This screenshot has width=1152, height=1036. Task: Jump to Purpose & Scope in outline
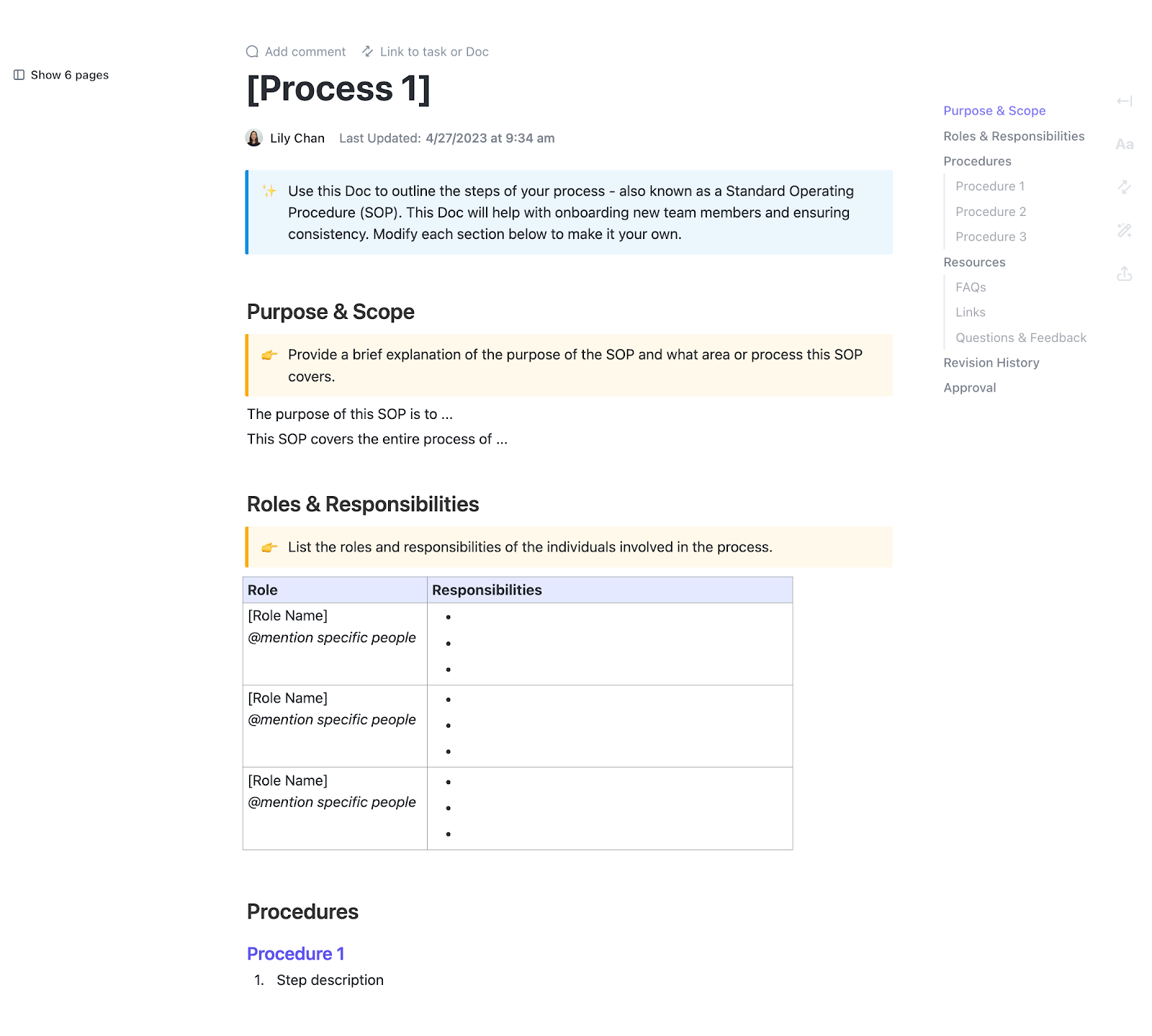pyautogui.click(x=994, y=111)
